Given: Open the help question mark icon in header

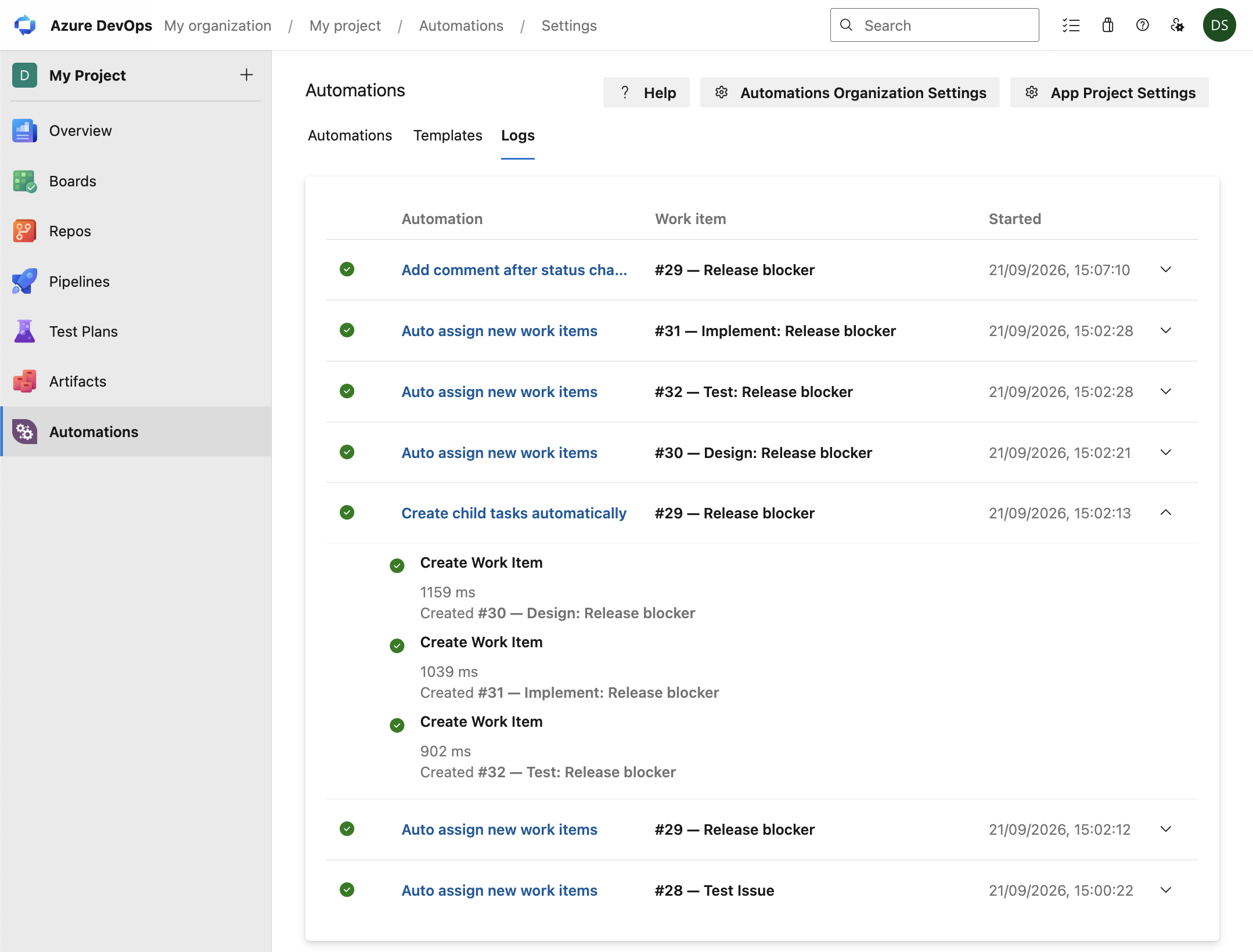Looking at the screenshot, I should coord(1142,25).
